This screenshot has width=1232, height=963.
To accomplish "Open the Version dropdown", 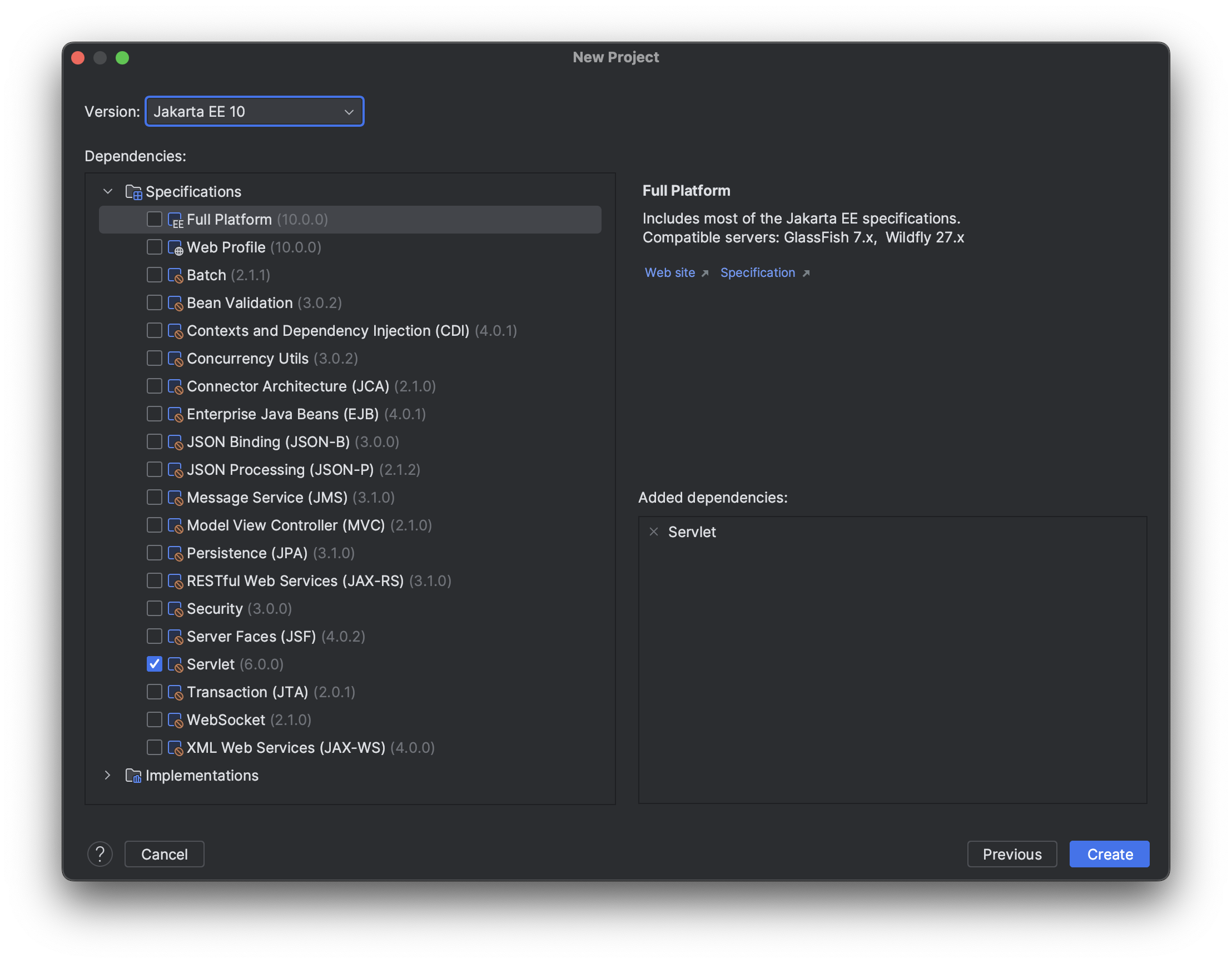I will (x=255, y=111).
